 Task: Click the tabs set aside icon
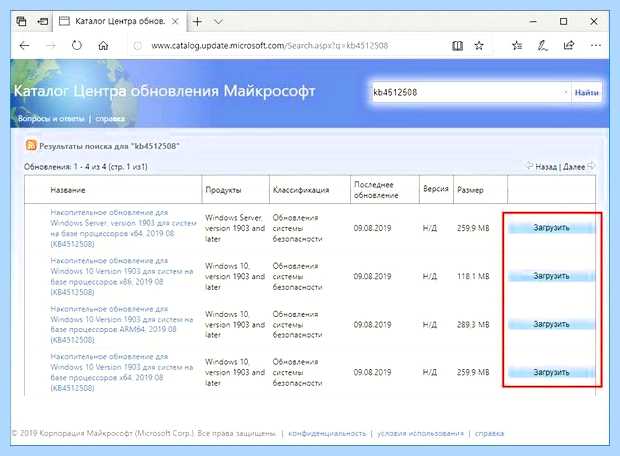21,21
